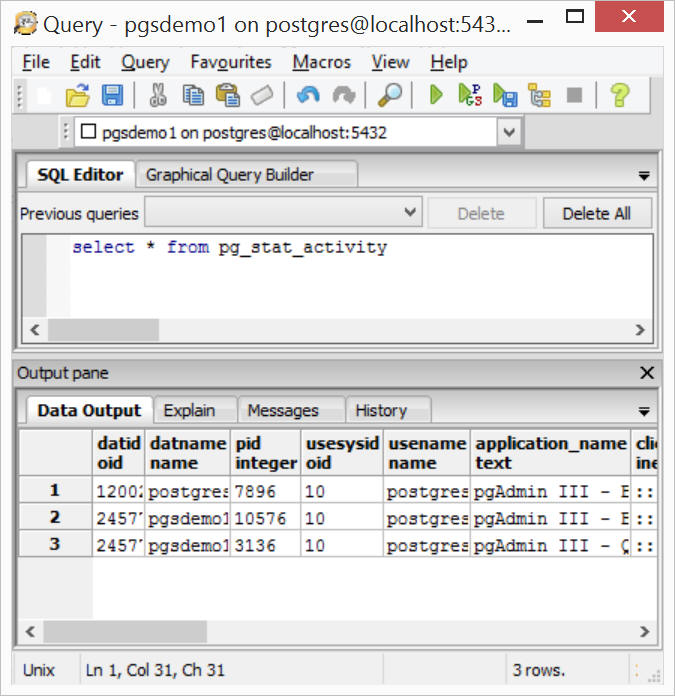Select the datname column header
This screenshot has width=675, height=696.
click(x=187, y=452)
